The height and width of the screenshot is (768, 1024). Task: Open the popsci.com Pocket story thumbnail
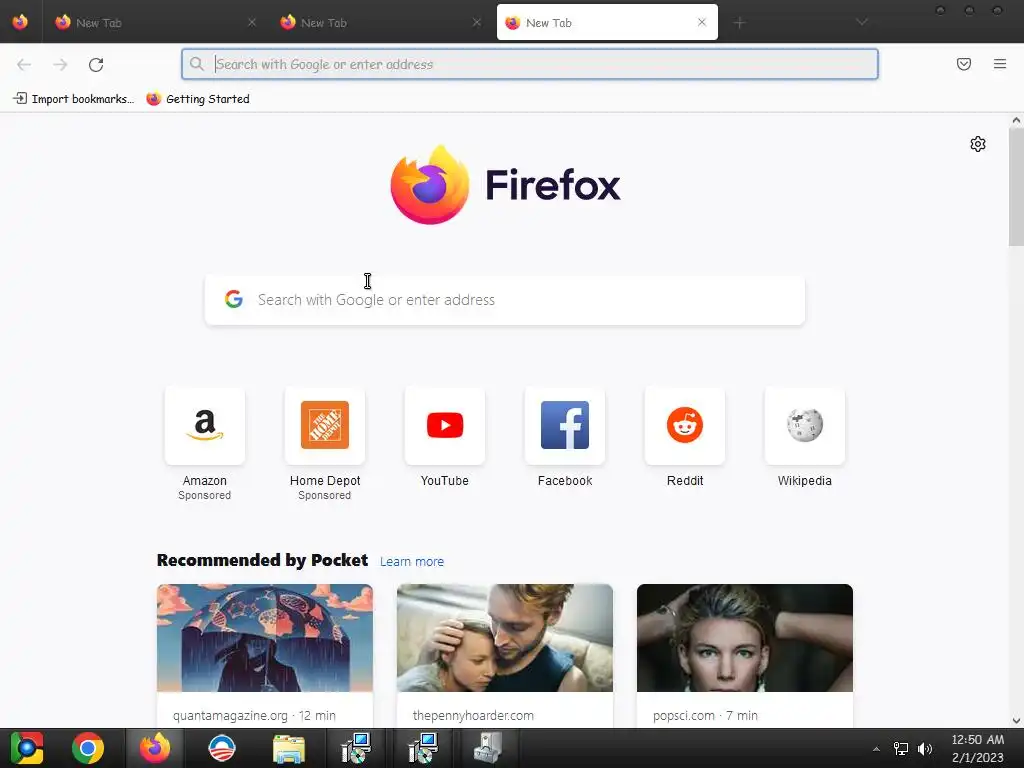coord(744,638)
